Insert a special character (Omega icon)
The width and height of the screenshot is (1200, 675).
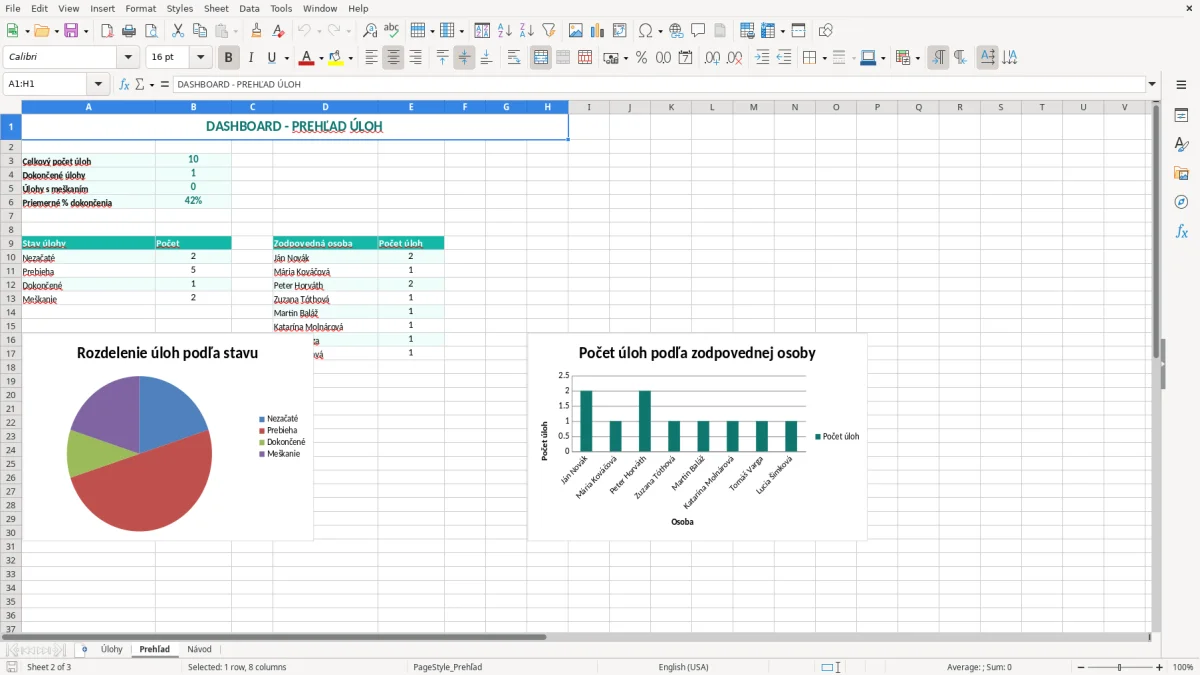pyautogui.click(x=645, y=31)
